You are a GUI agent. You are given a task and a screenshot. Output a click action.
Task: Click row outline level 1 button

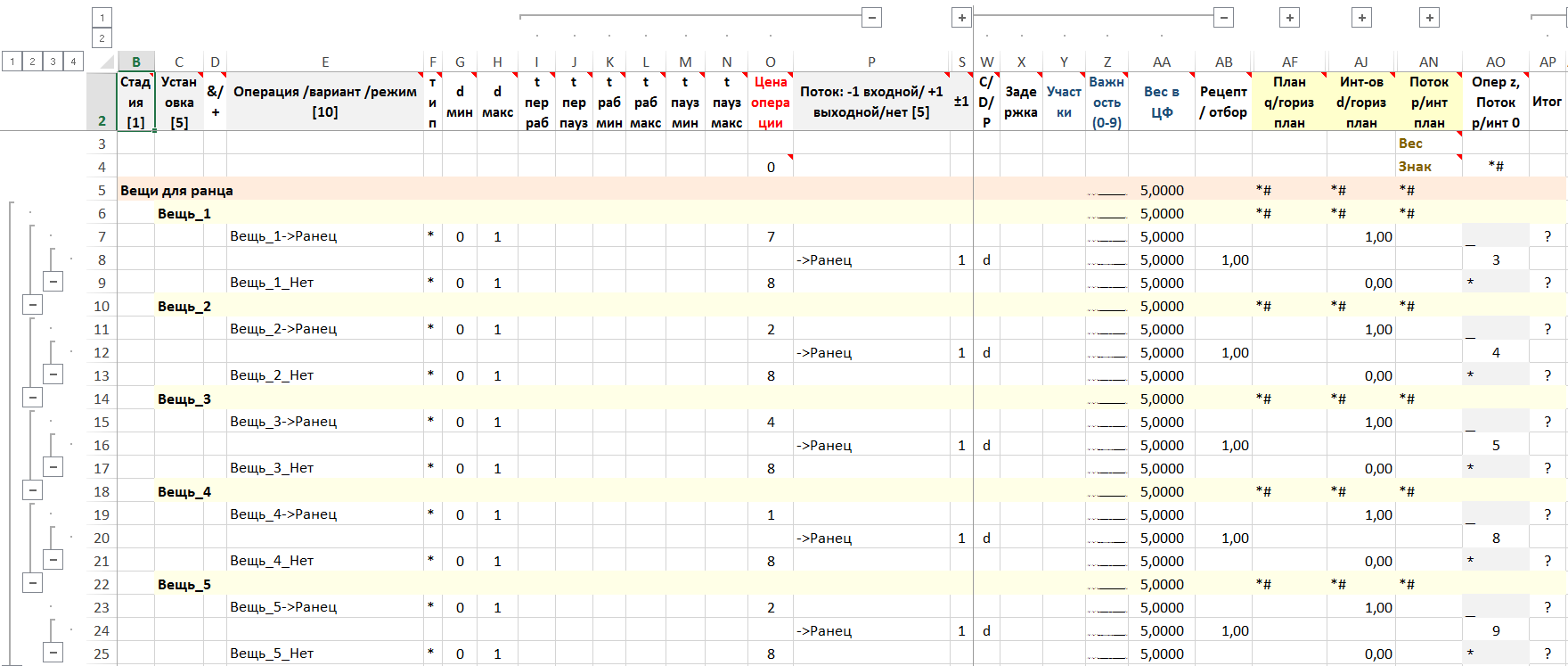(12, 62)
